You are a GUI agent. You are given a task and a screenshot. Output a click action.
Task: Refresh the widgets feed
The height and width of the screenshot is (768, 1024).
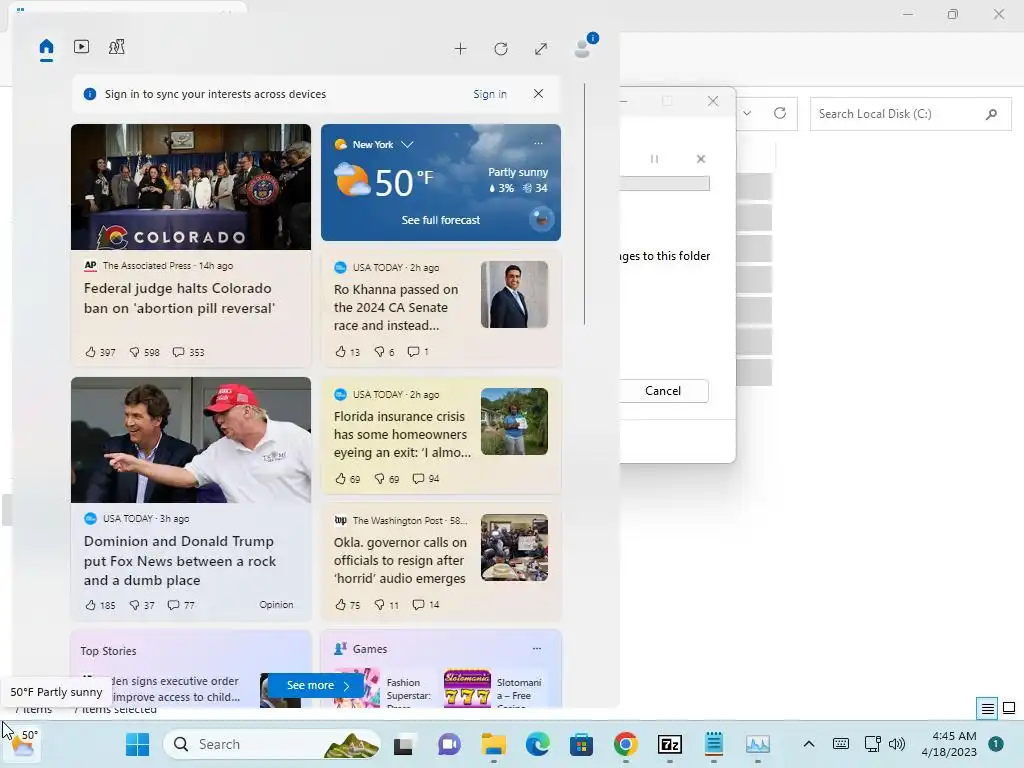click(501, 49)
